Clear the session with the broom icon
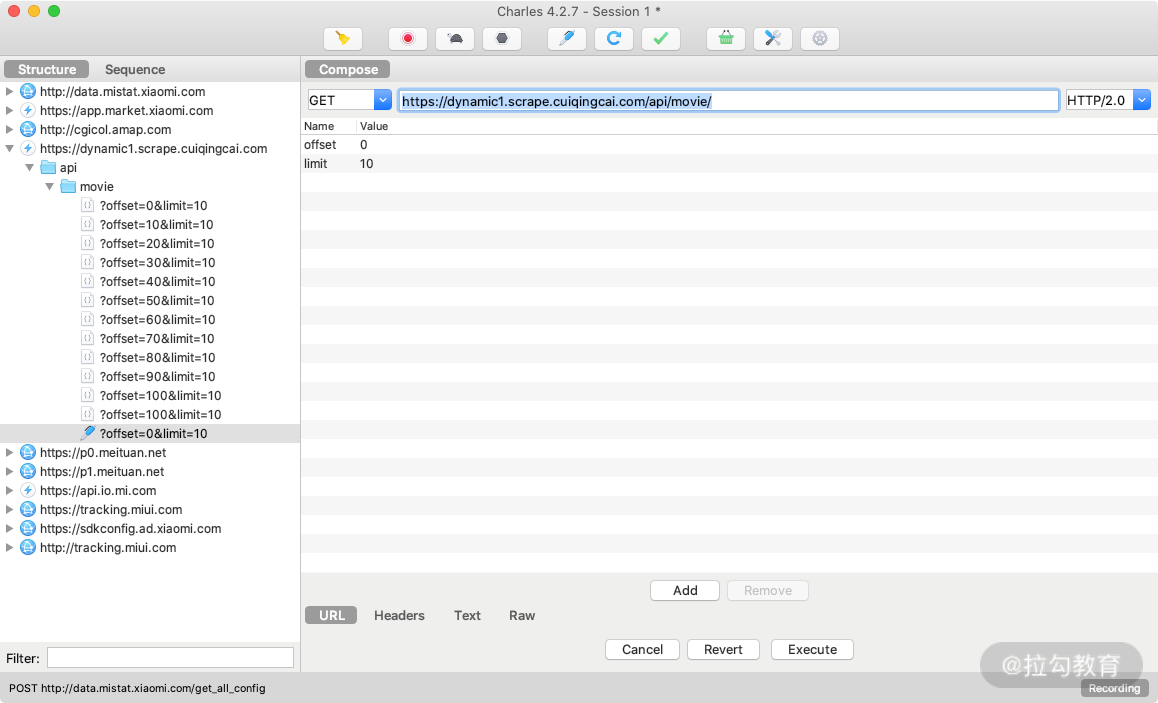 [343, 38]
